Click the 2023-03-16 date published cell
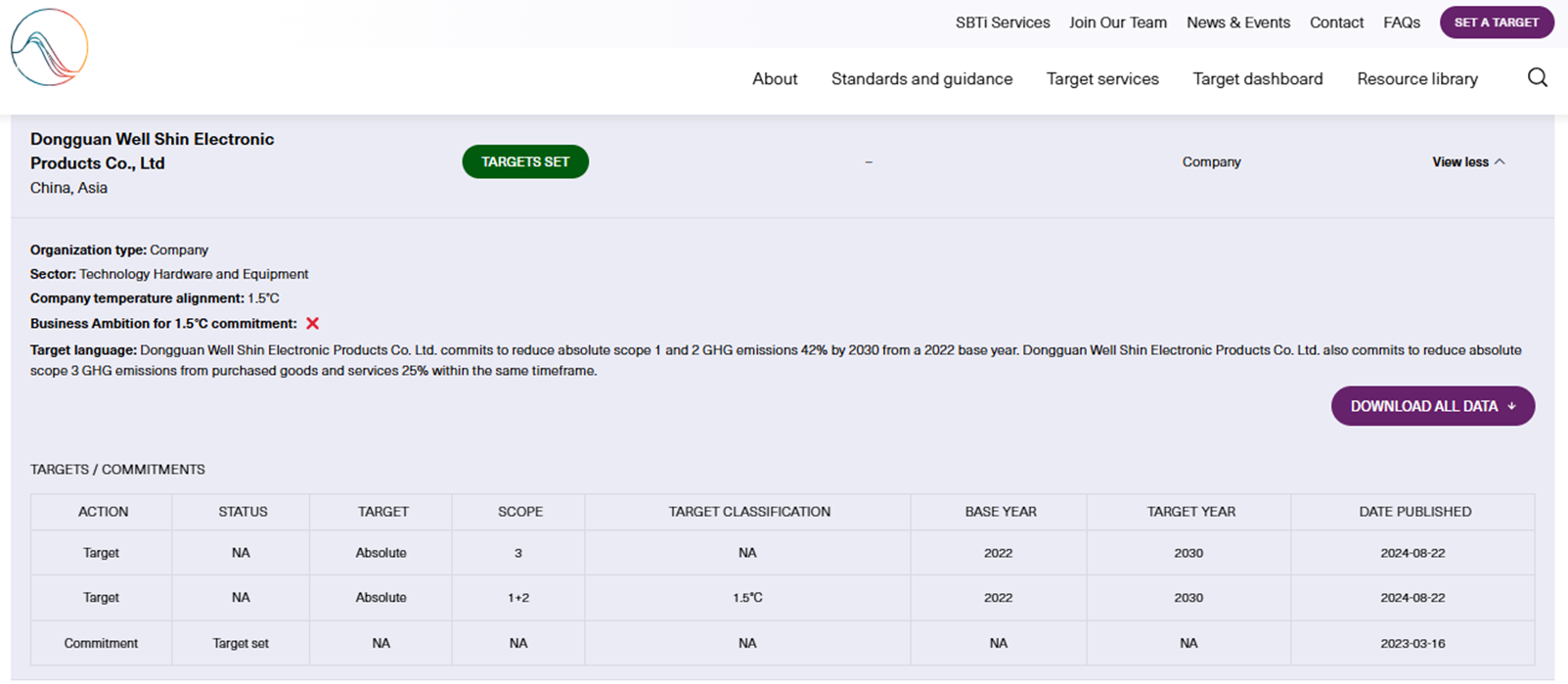This screenshot has width=1568, height=684. [x=1412, y=644]
